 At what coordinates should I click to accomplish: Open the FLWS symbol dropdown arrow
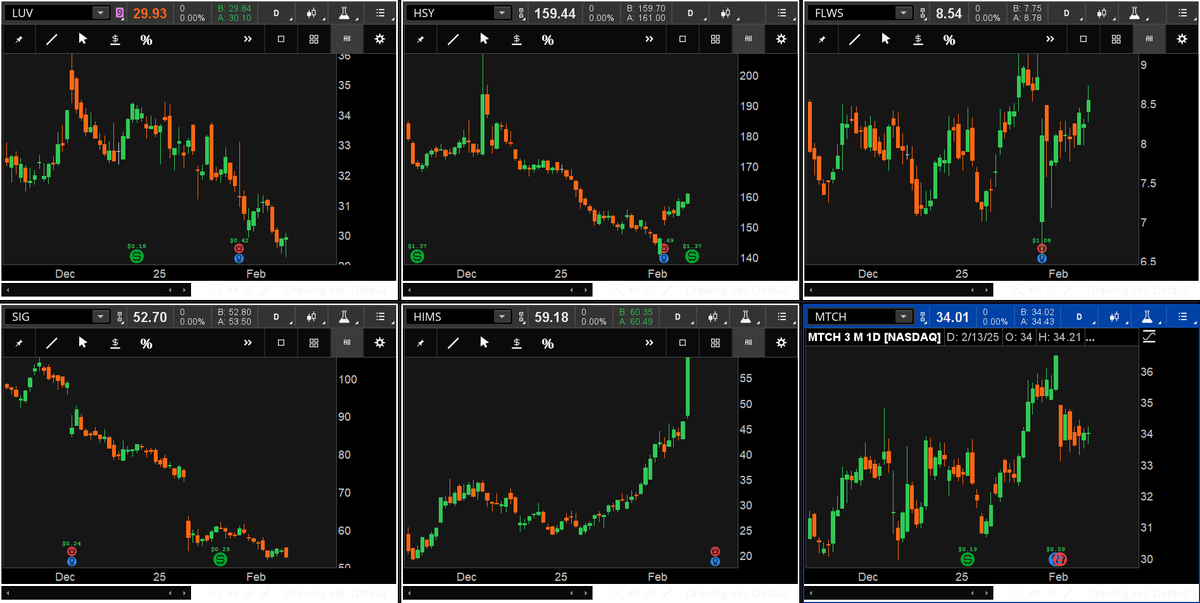(904, 13)
